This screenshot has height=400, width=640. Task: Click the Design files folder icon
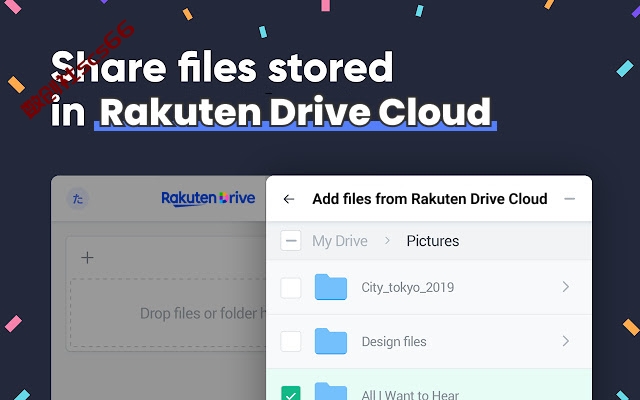331,341
